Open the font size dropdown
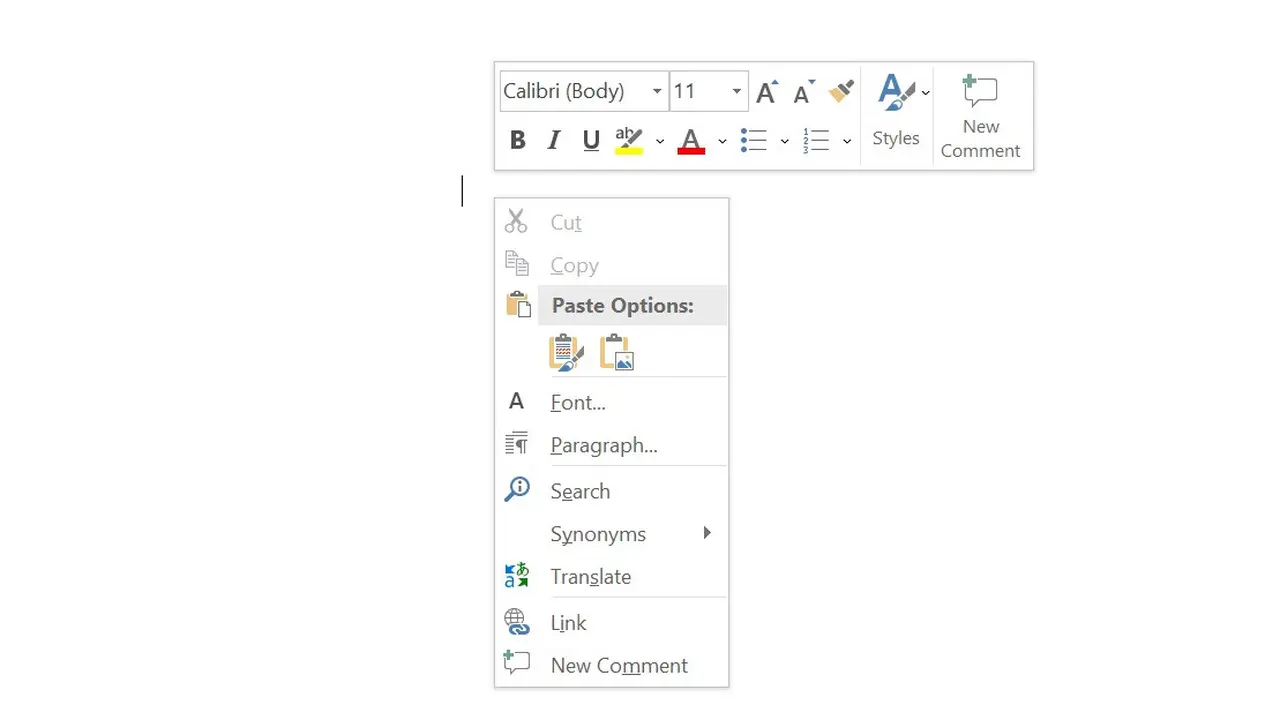This screenshot has width=1280, height=720. (x=736, y=91)
